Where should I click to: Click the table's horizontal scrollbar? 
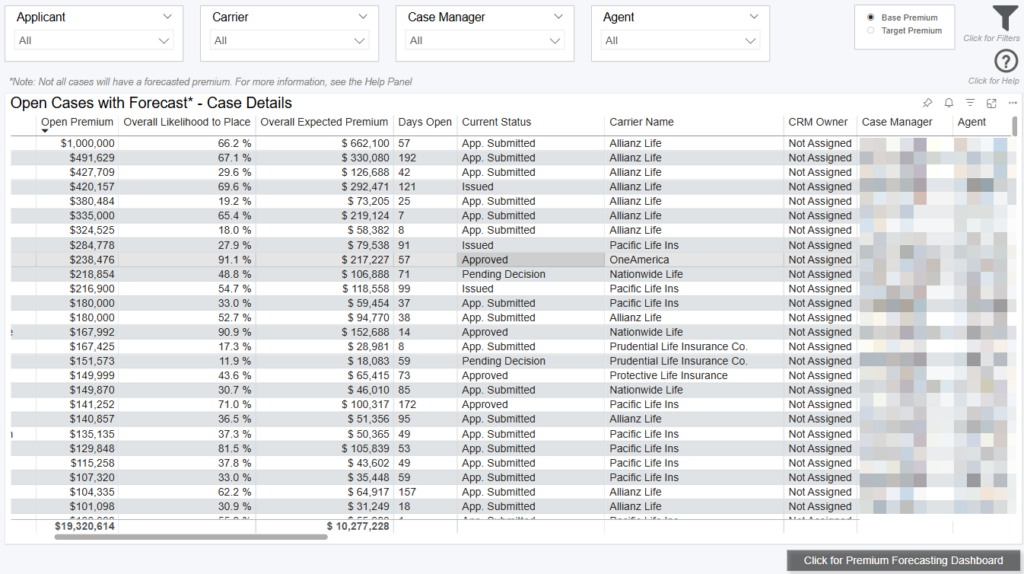click(x=190, y=537)
